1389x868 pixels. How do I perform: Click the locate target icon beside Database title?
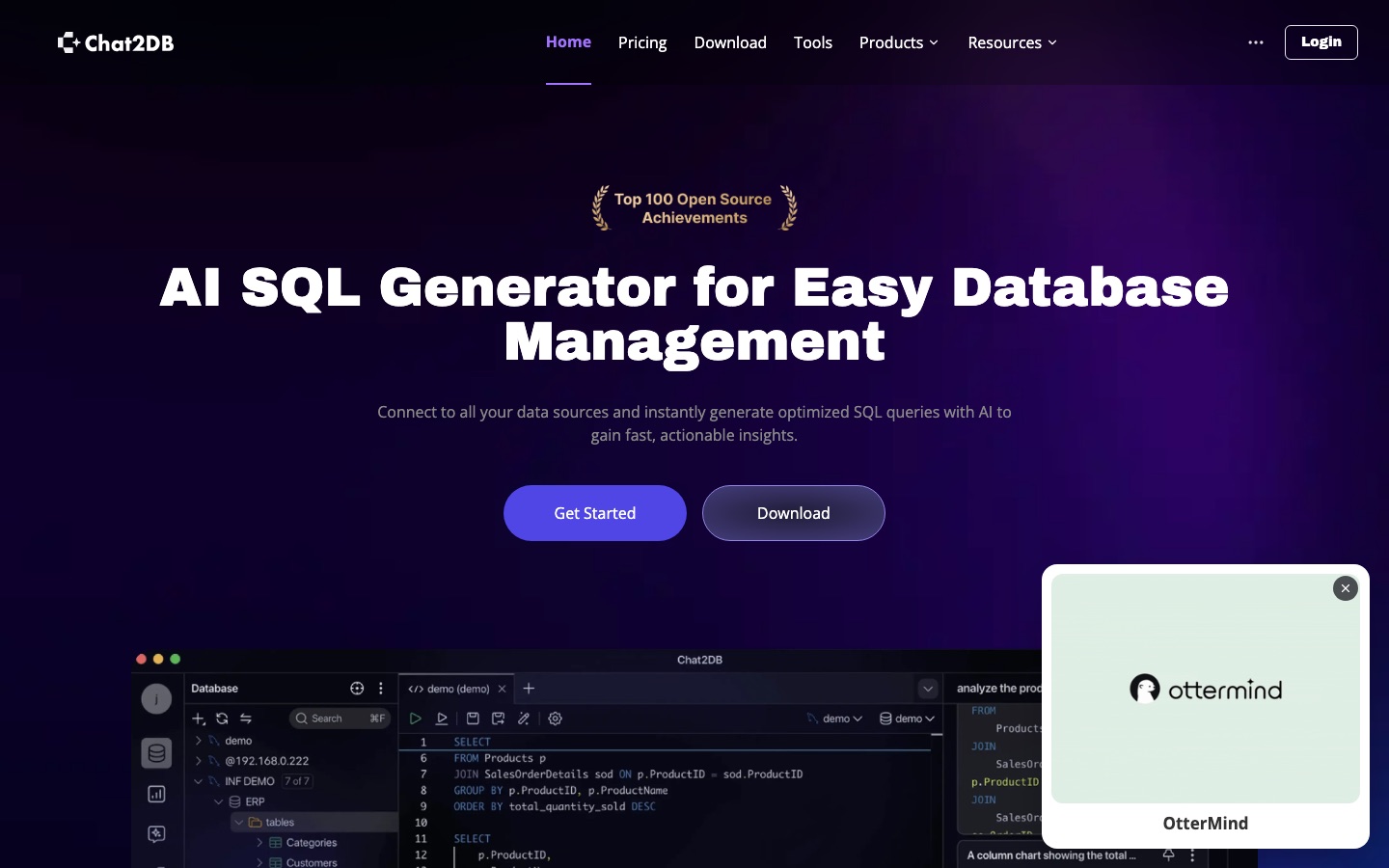tap(357, 689)
